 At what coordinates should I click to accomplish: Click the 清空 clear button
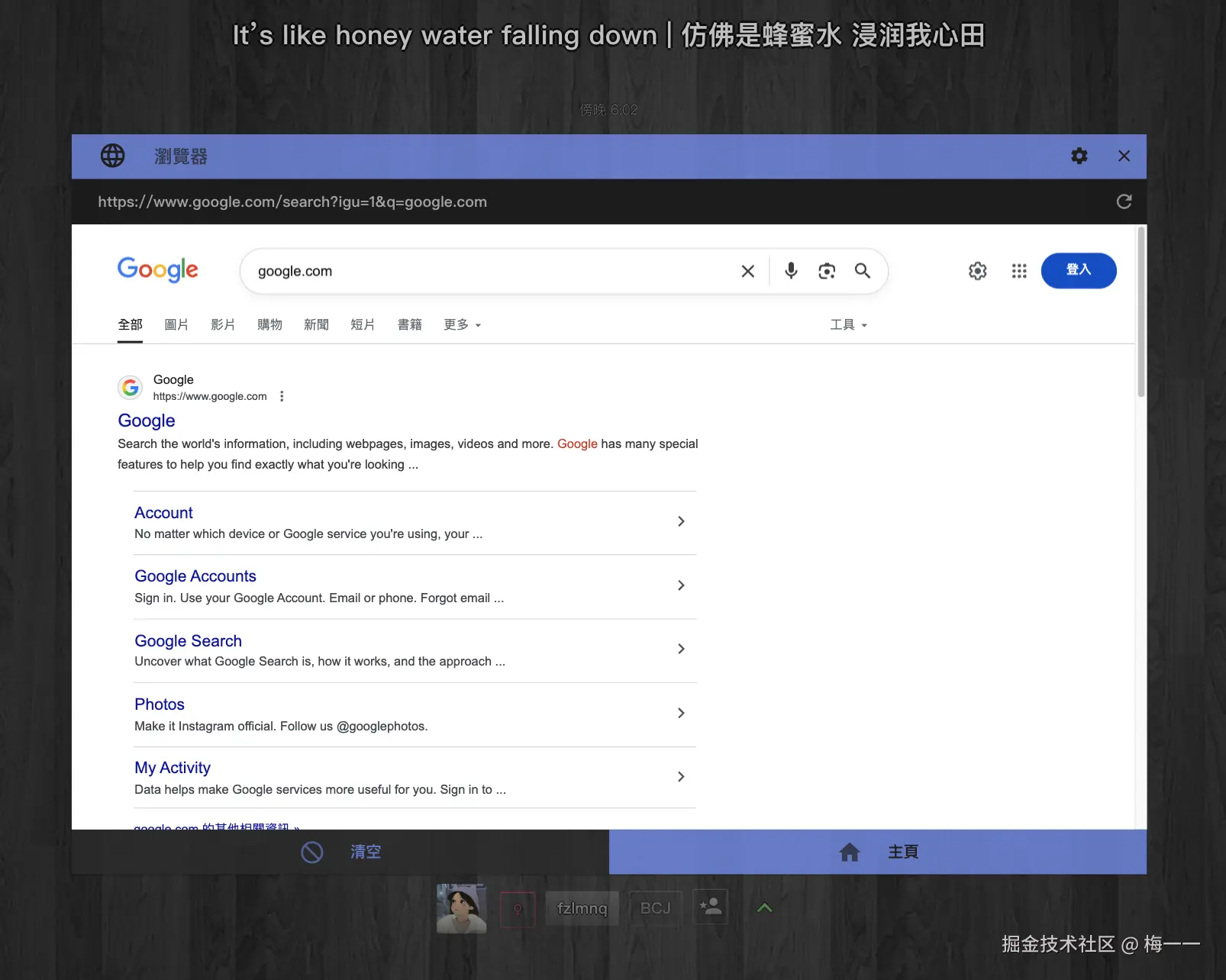(340, 852)
